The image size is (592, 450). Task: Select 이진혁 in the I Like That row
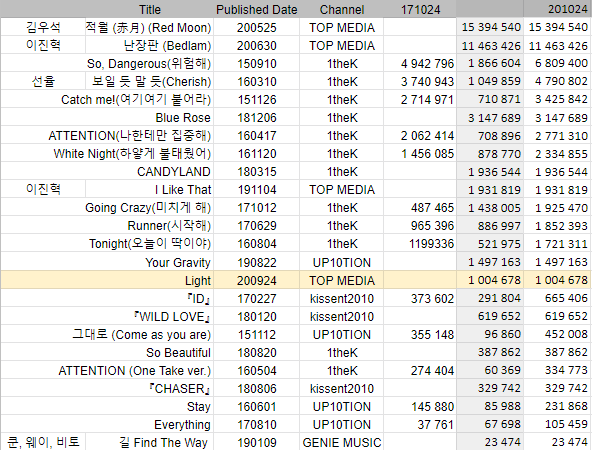[43, 190]
